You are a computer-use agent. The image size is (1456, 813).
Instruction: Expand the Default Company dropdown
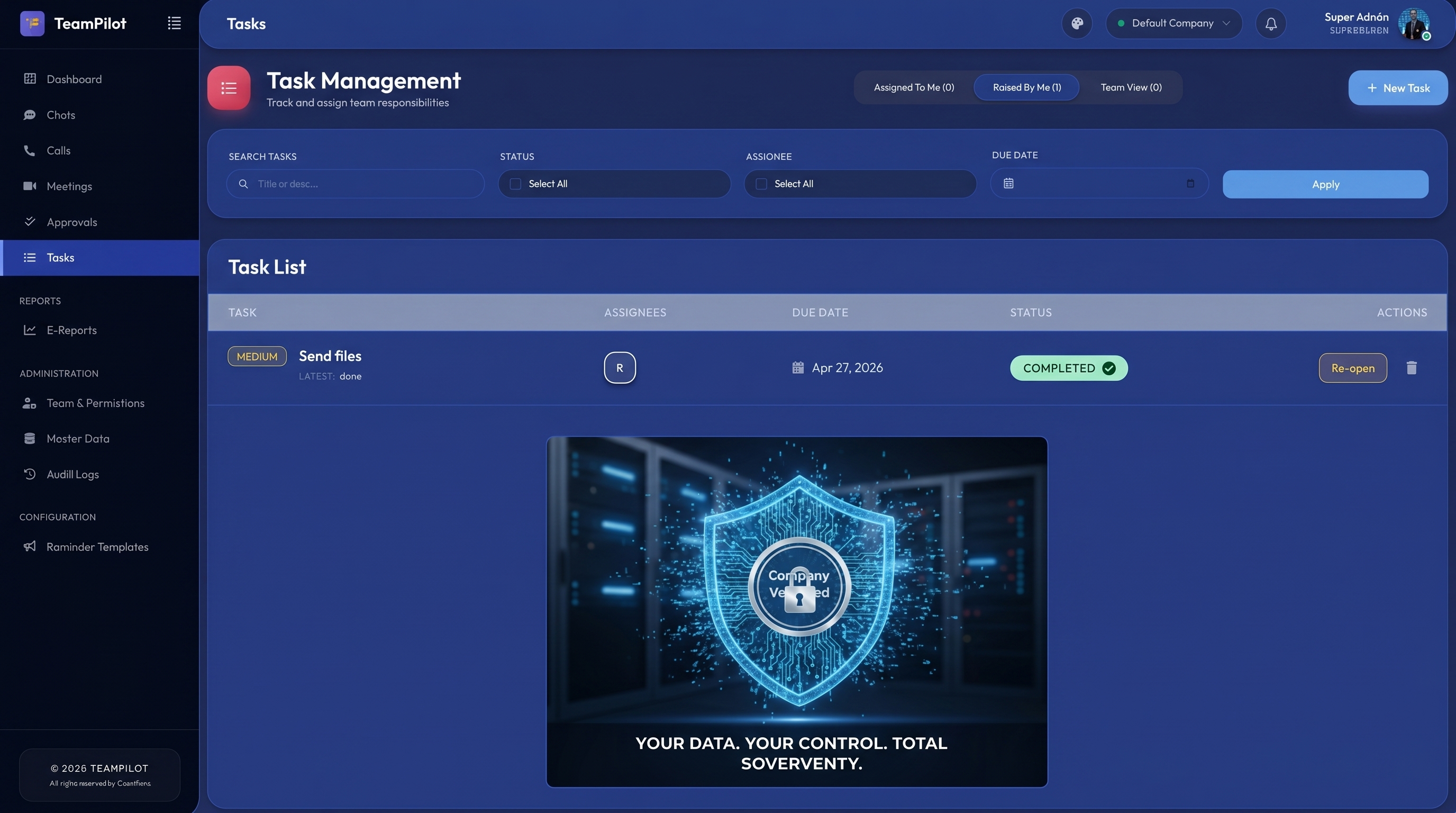[x=1174, y=23]
